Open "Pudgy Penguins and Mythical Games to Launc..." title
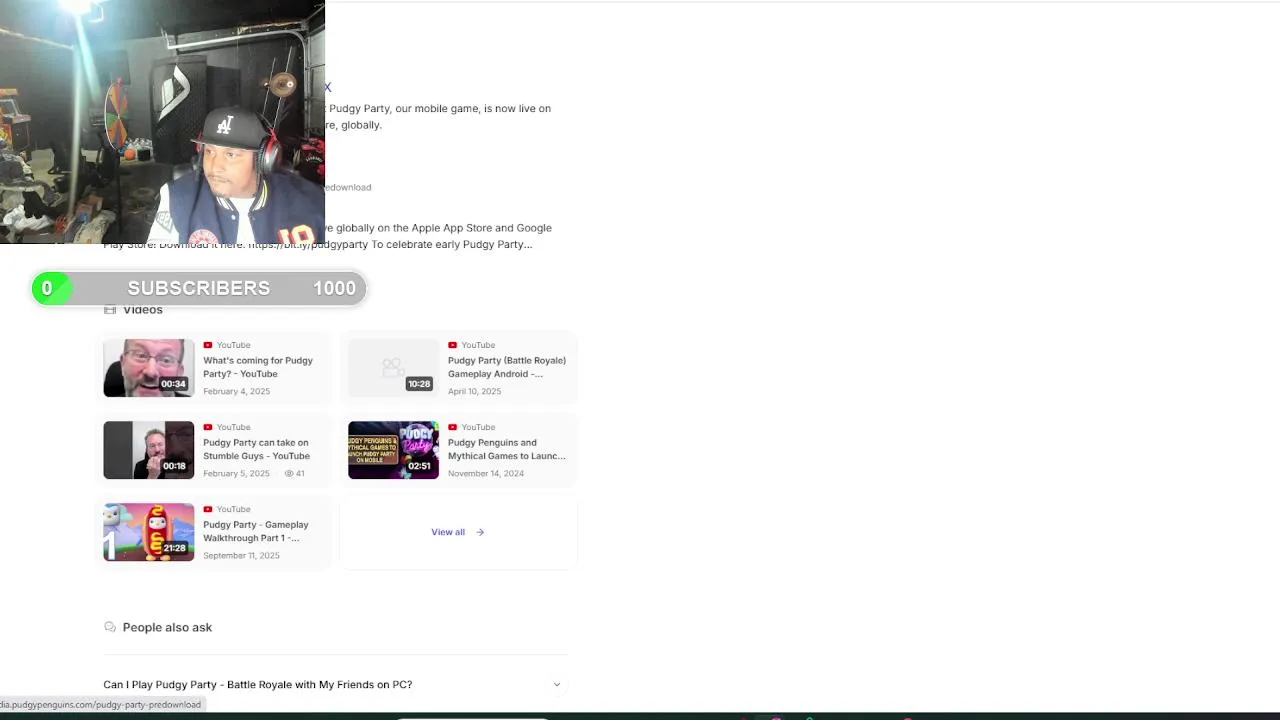 [506, 449]
